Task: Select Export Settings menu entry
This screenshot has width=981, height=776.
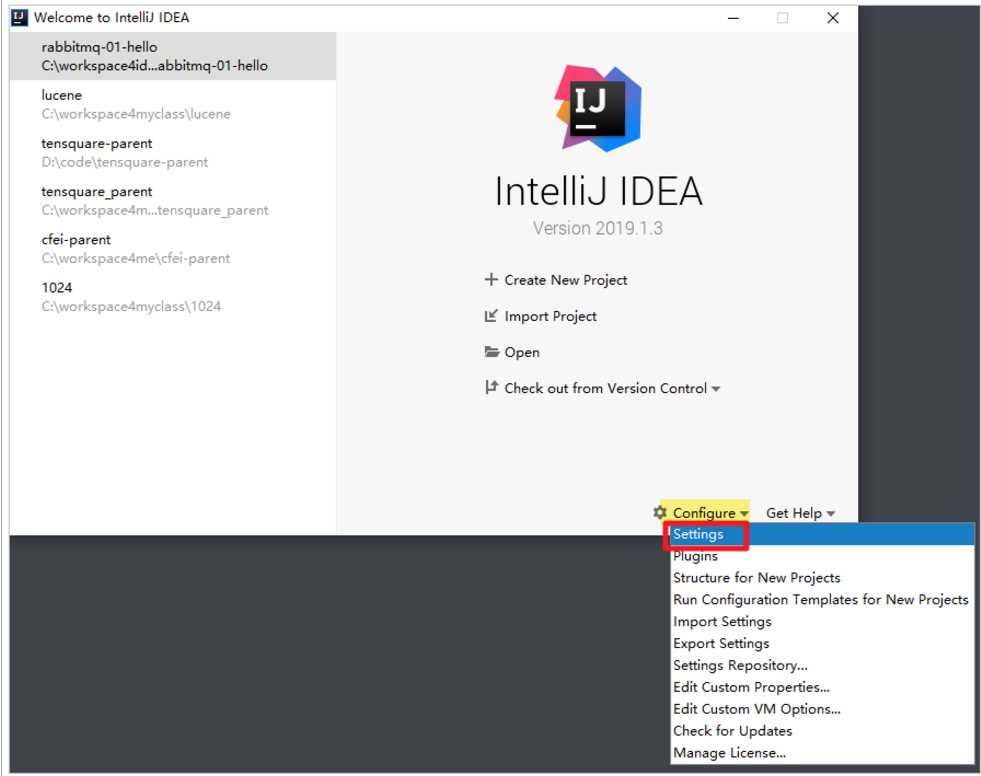Action: coord(823,643)
